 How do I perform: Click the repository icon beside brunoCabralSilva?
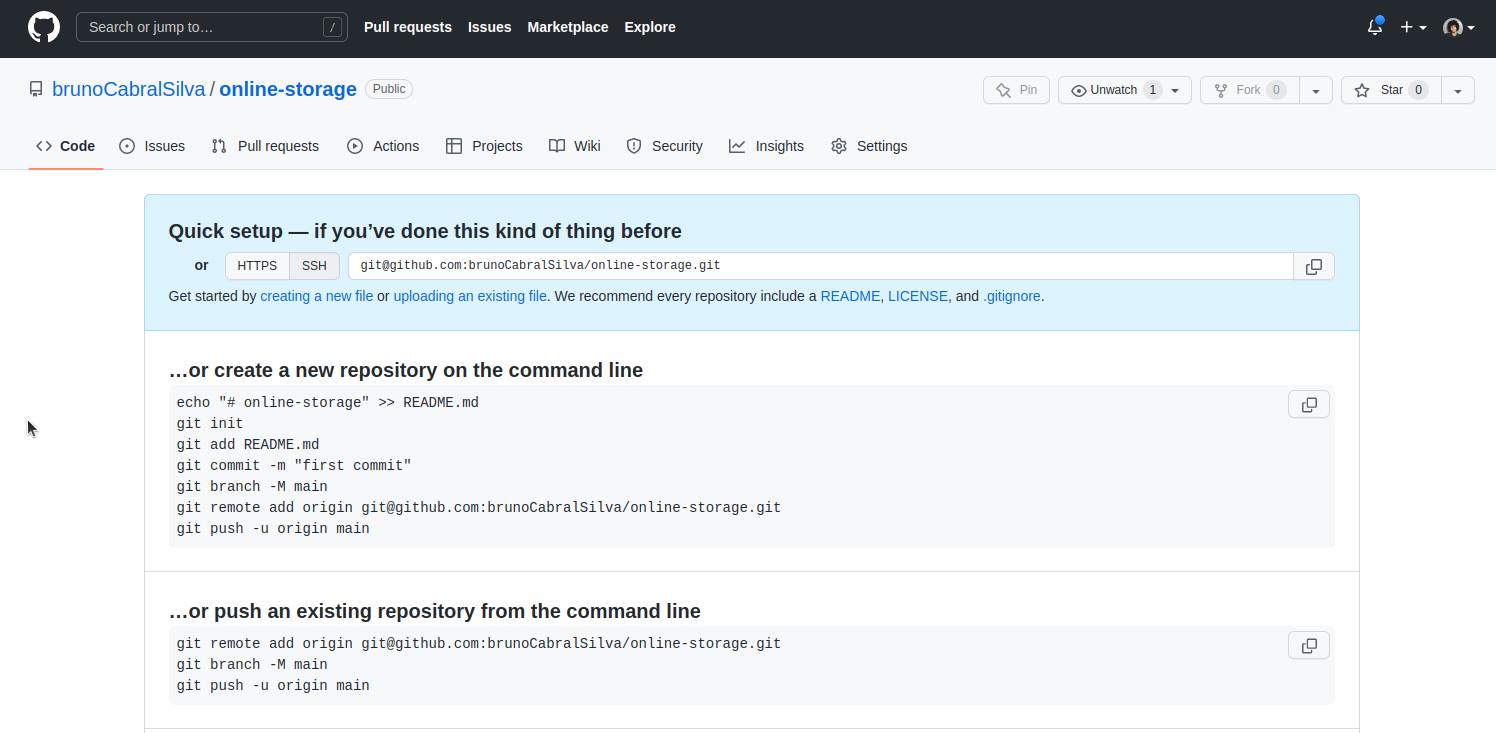pyautogui.click(x=36, y=89)
